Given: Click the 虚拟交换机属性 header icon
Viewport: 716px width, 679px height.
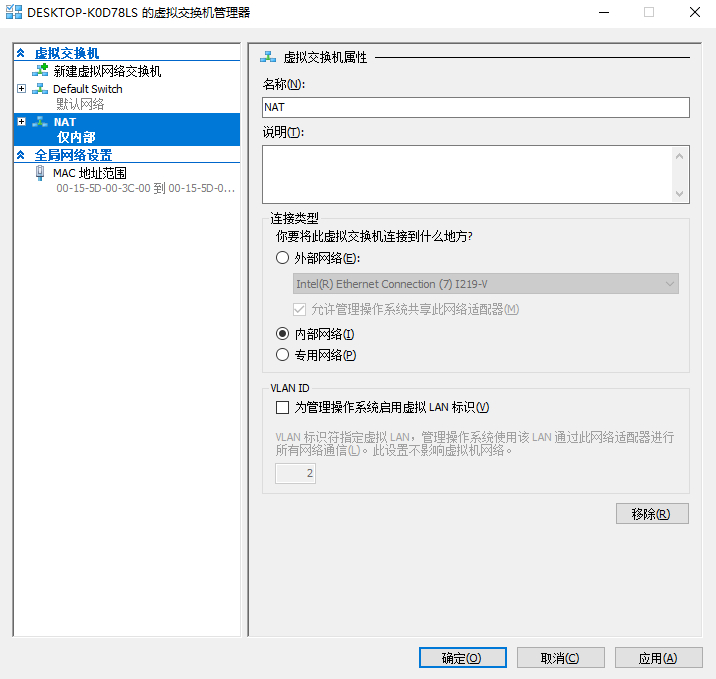Looking at the screenshot, I should [x=268, y=57].
